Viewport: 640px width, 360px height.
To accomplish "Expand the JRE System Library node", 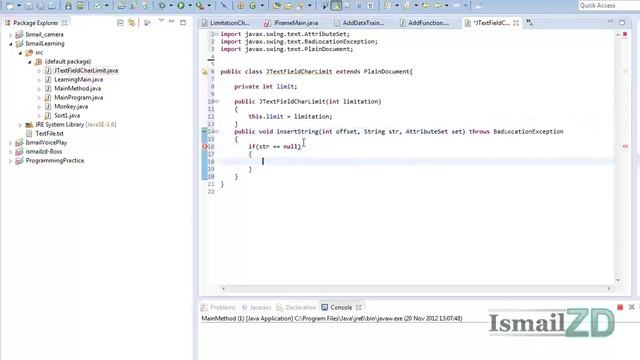I will point(20,124).
